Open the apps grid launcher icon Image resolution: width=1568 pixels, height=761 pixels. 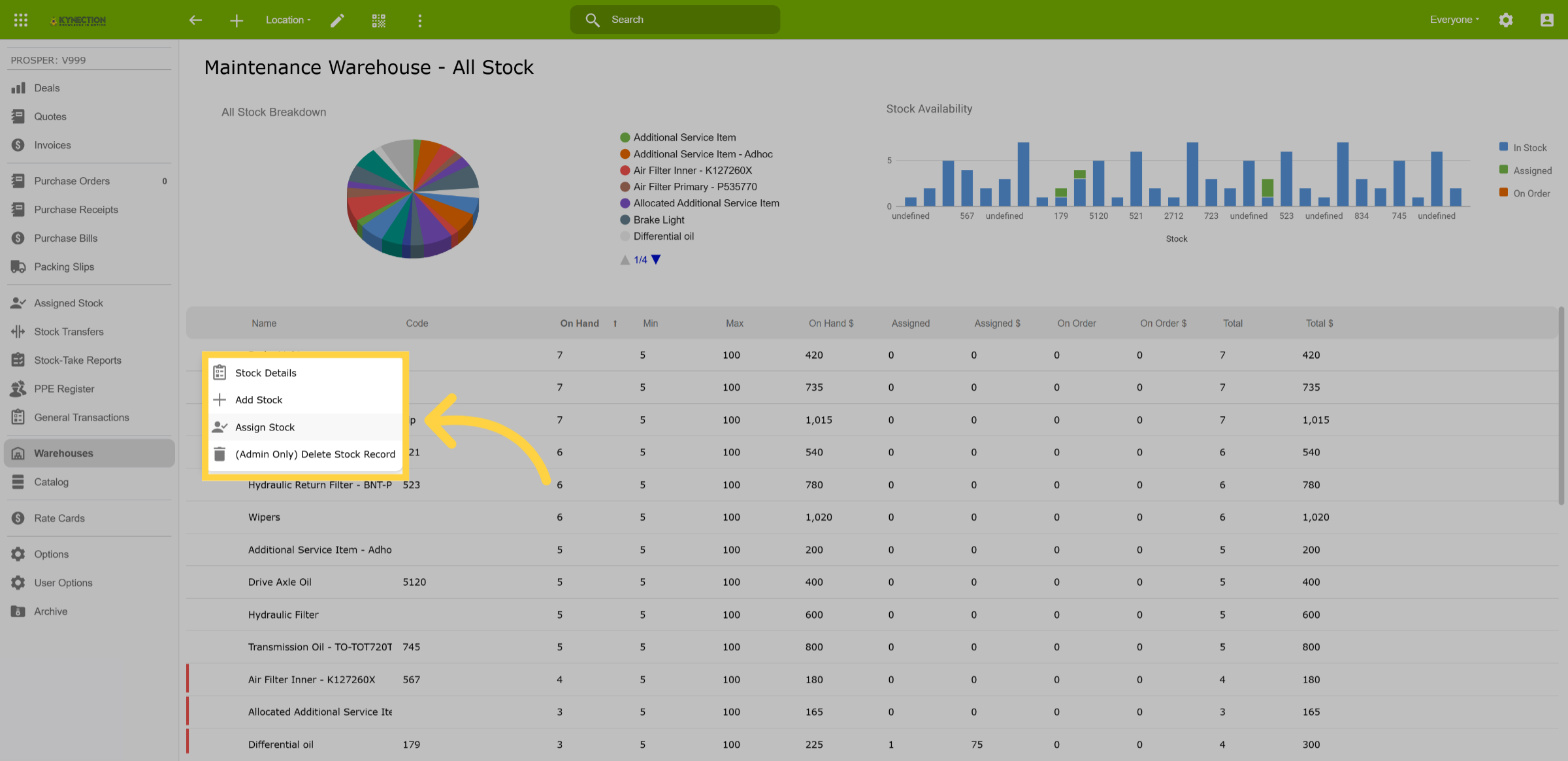pos(21,20)
